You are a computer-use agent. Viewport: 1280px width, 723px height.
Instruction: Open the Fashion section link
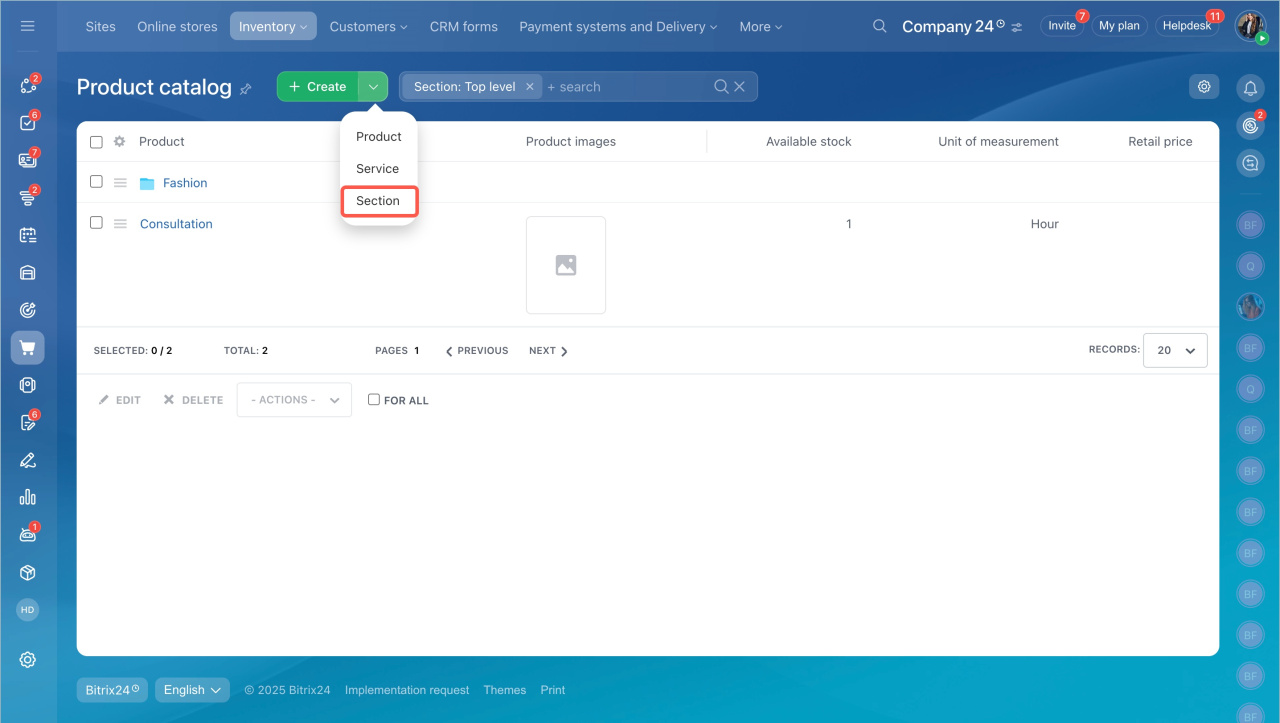(185, 183)
